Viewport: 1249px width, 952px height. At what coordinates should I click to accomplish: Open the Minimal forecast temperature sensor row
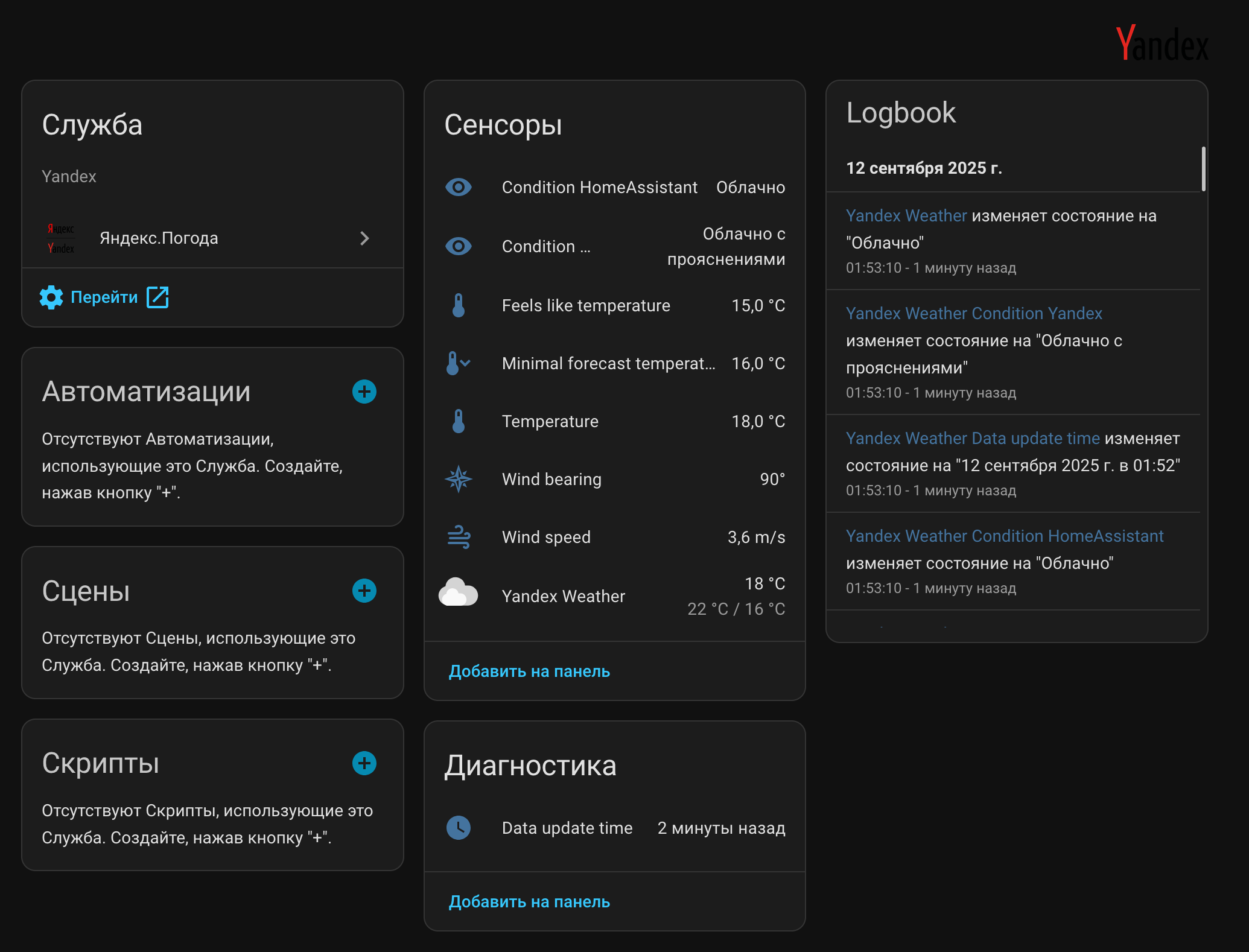[x=608, y=363]
